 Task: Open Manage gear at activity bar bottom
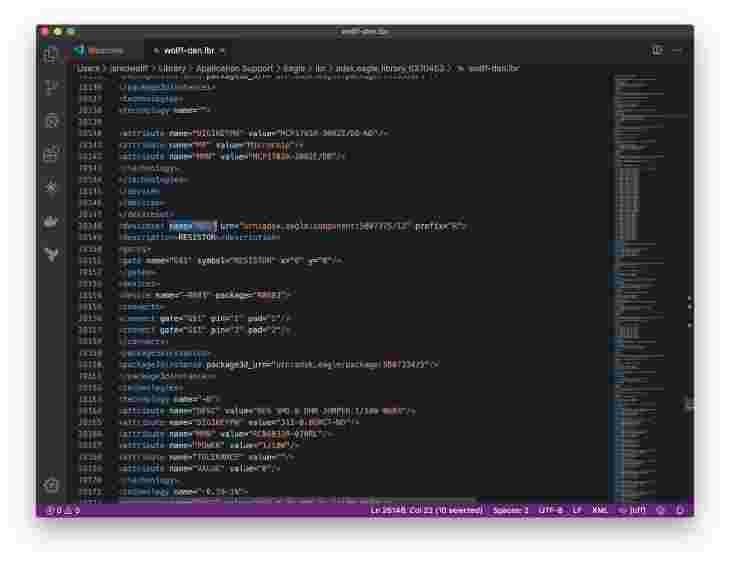(51, 485)
